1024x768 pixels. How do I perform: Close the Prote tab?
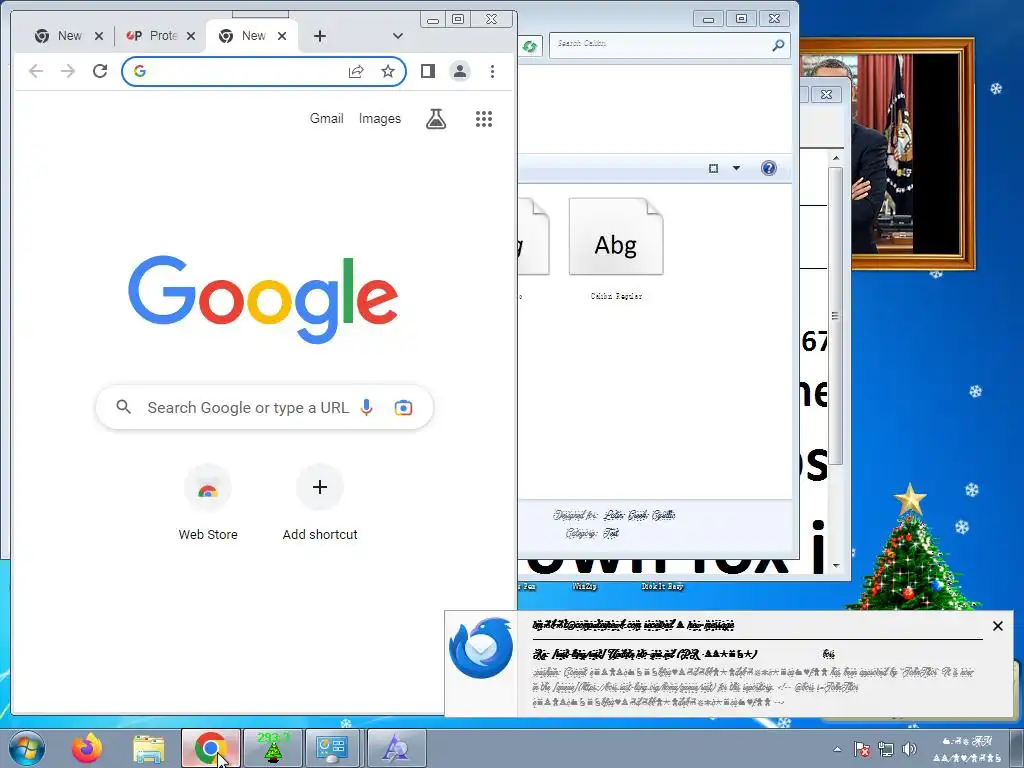point(191,36)
